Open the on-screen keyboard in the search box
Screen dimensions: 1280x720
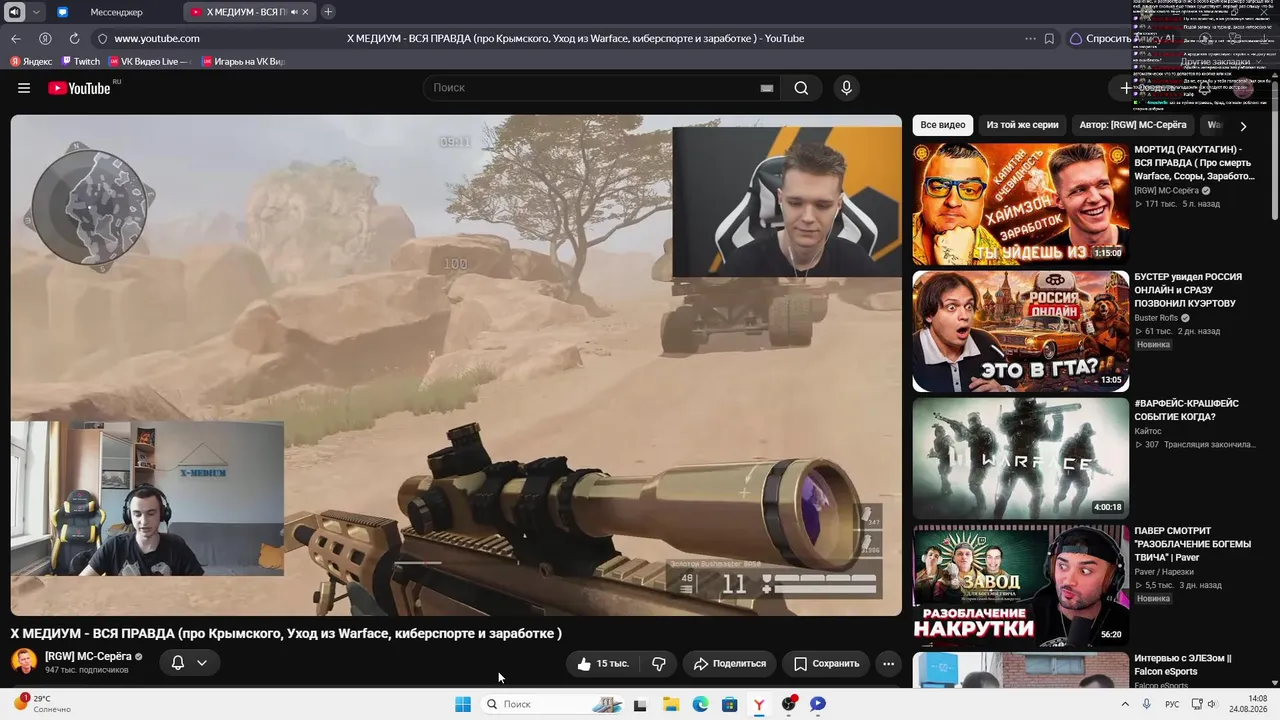pyautogui.click(x=767, y=88)
